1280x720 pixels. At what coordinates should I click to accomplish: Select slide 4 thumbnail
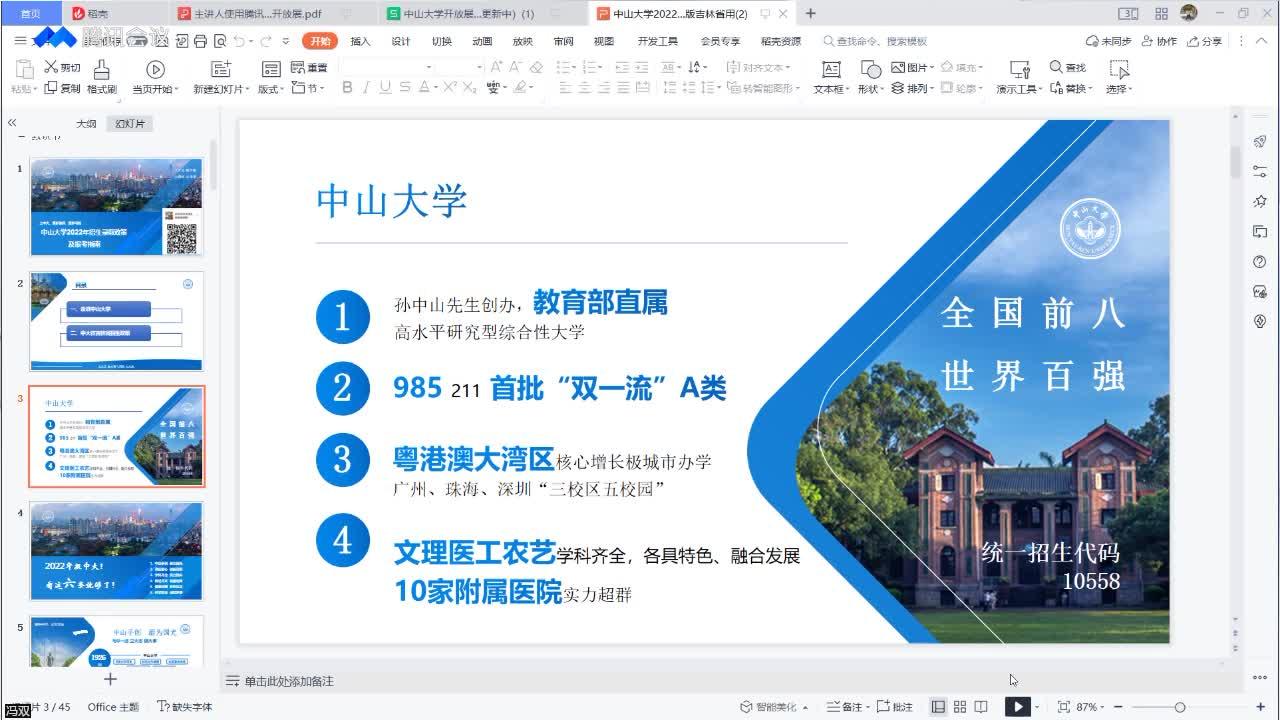pyautogui.click(x=116, y=550)
